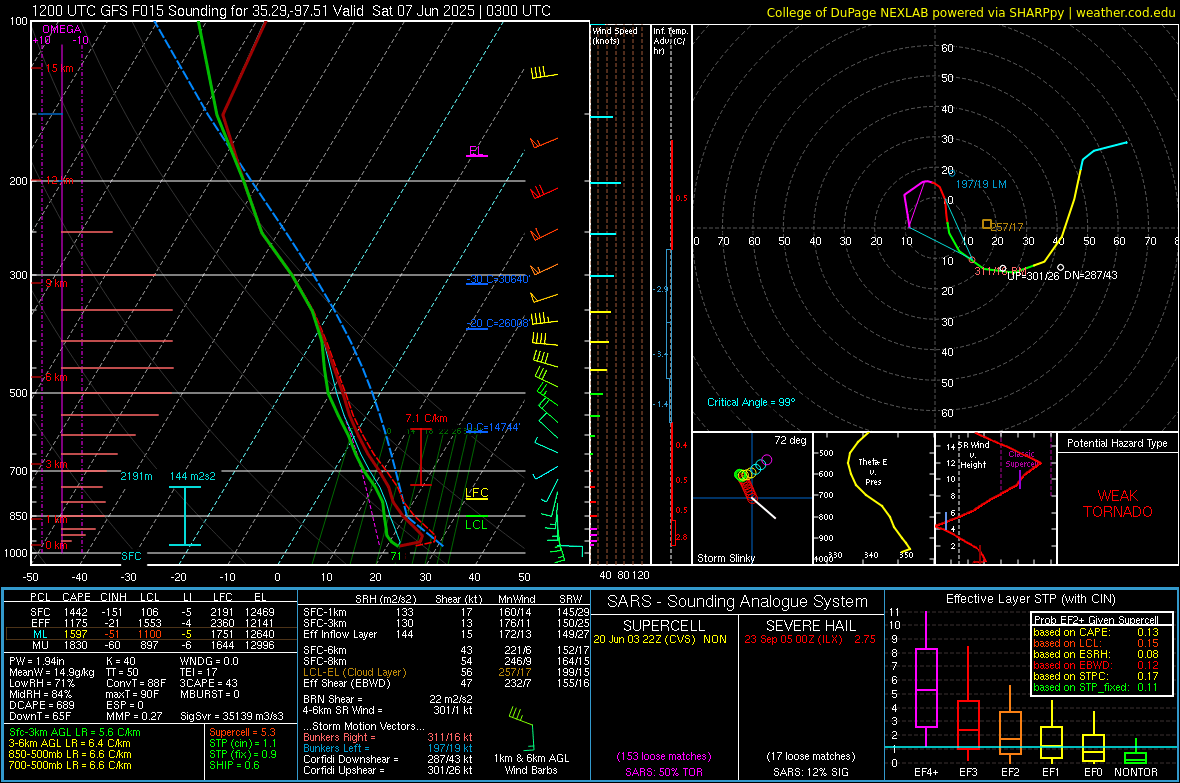Click the based on STPC: 0.17 line
The width and height of the screenshot is (1180, 783).
[x=1096, y=676]
